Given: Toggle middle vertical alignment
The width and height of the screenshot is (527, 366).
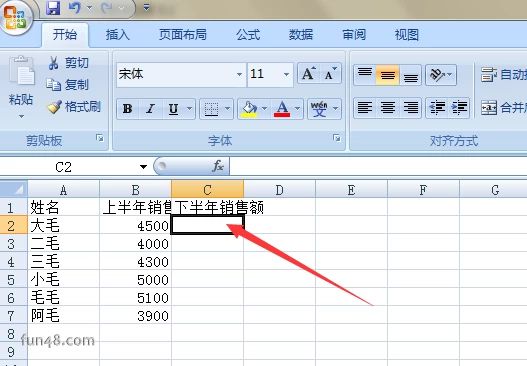Looking at the screenshot, I should point(388,75).
